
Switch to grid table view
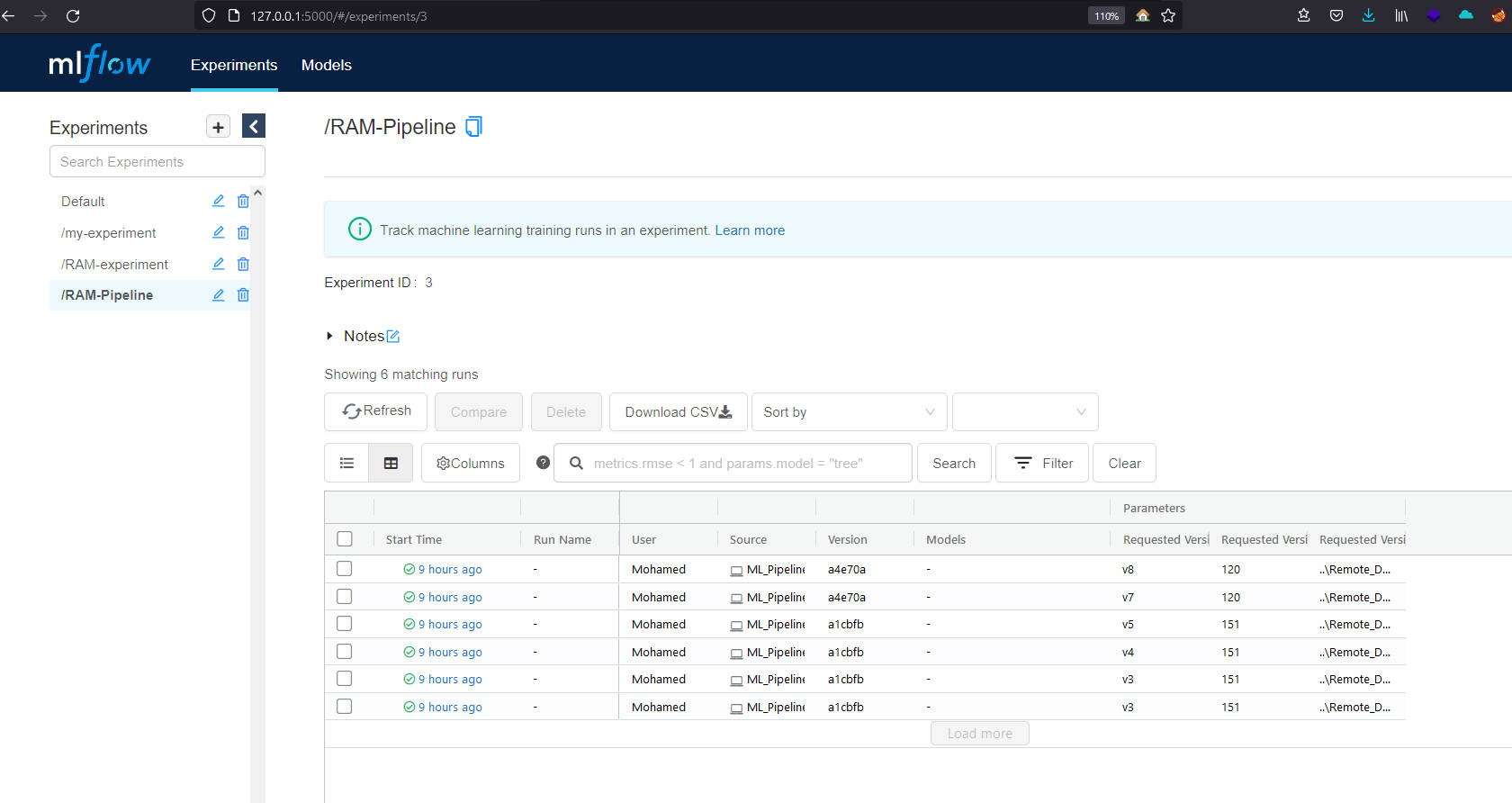pyautogui.click(x=391, y=463)
